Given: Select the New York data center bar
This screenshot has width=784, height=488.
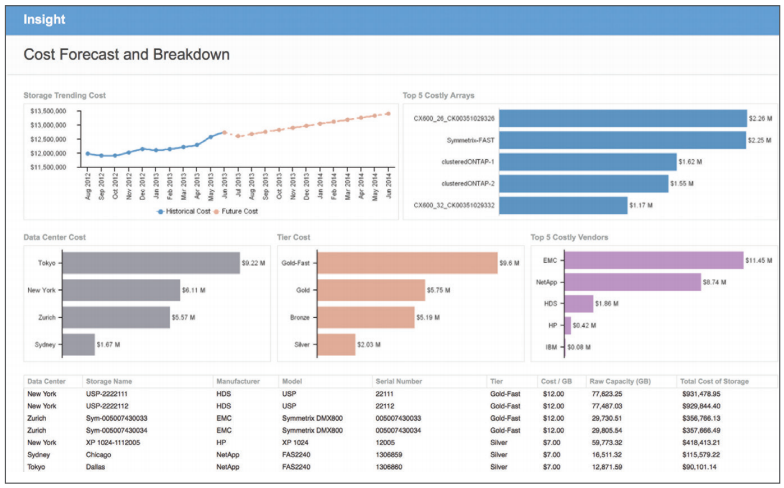Looking at the screenshot, I should coord(121,290).
